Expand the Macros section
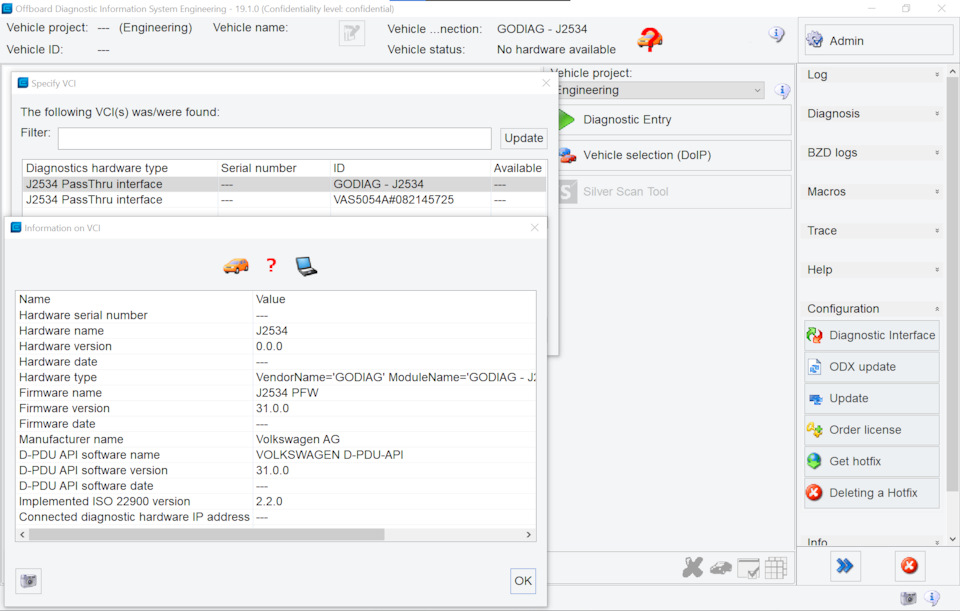The height and width of the screenshot is (611, 960). pyautogui.click(x=936, y=192)
